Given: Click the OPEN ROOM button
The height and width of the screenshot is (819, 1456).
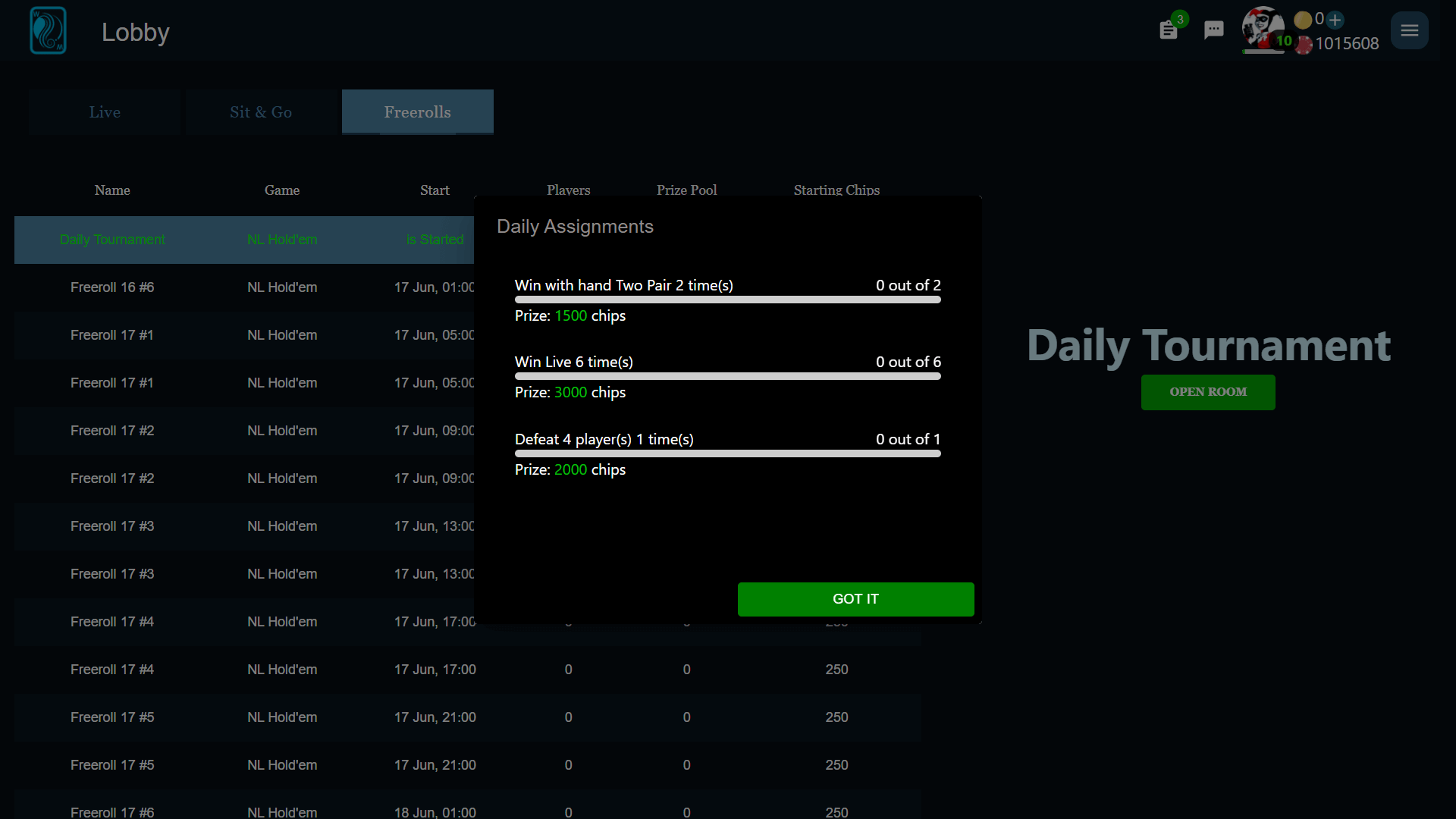Looking at the screenshot, I should pyautogui.click(x=1207, y=392).
